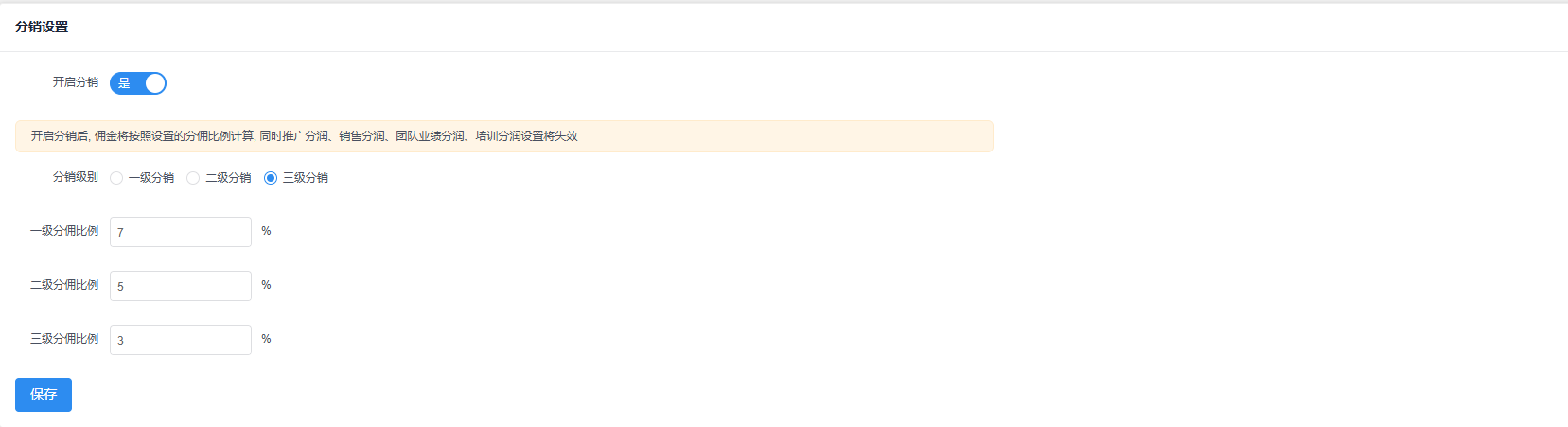Screen dimensions: 1568x427
Task: Click the 分销设置 page heading
Action: coord(42,27)
